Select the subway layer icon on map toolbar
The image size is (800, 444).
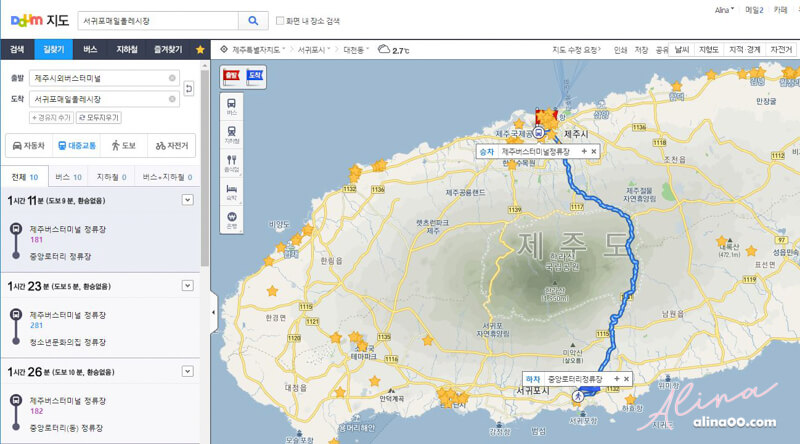(231, 134)
